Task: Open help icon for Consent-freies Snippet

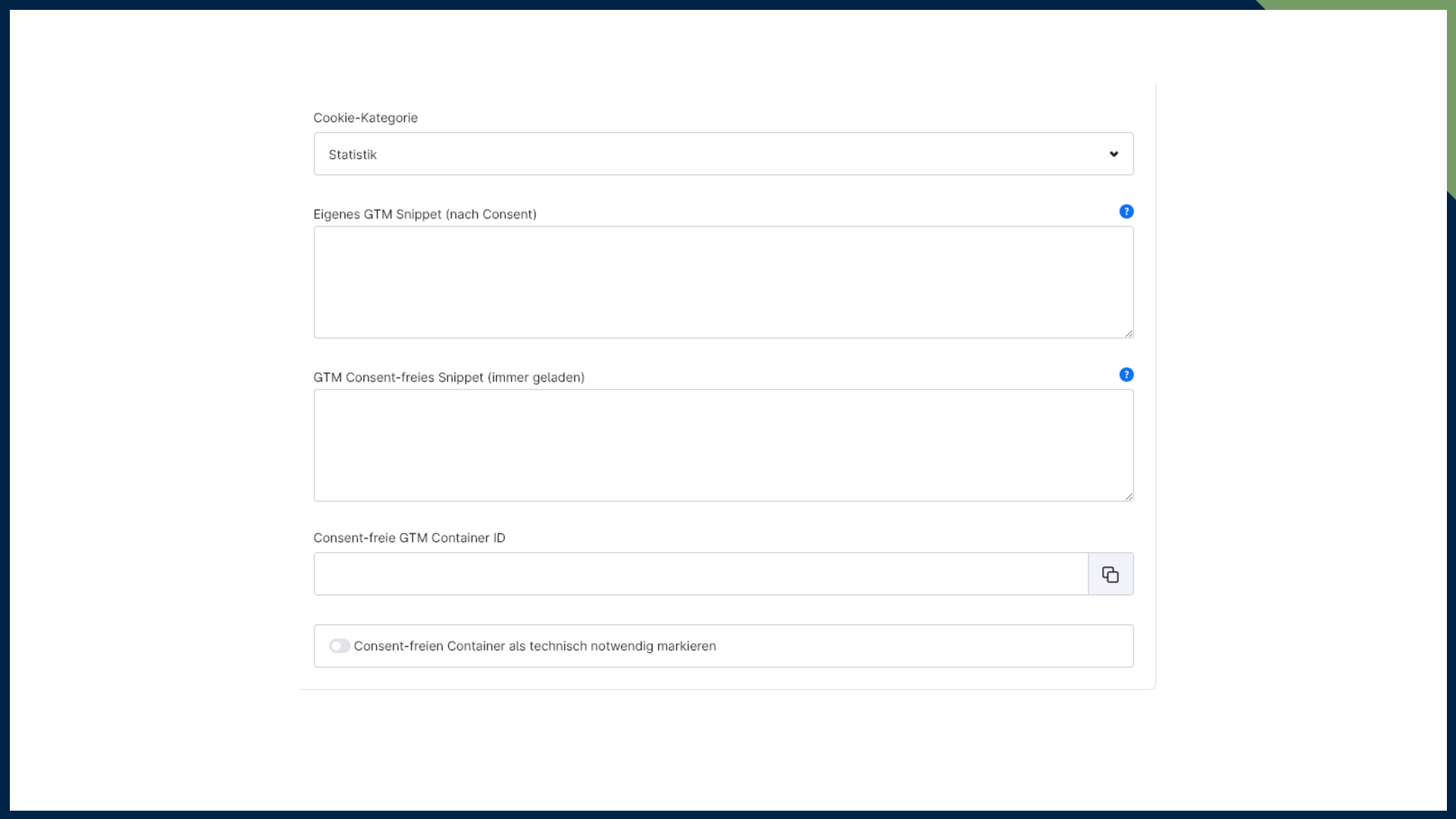Action: coord(1126,375)
